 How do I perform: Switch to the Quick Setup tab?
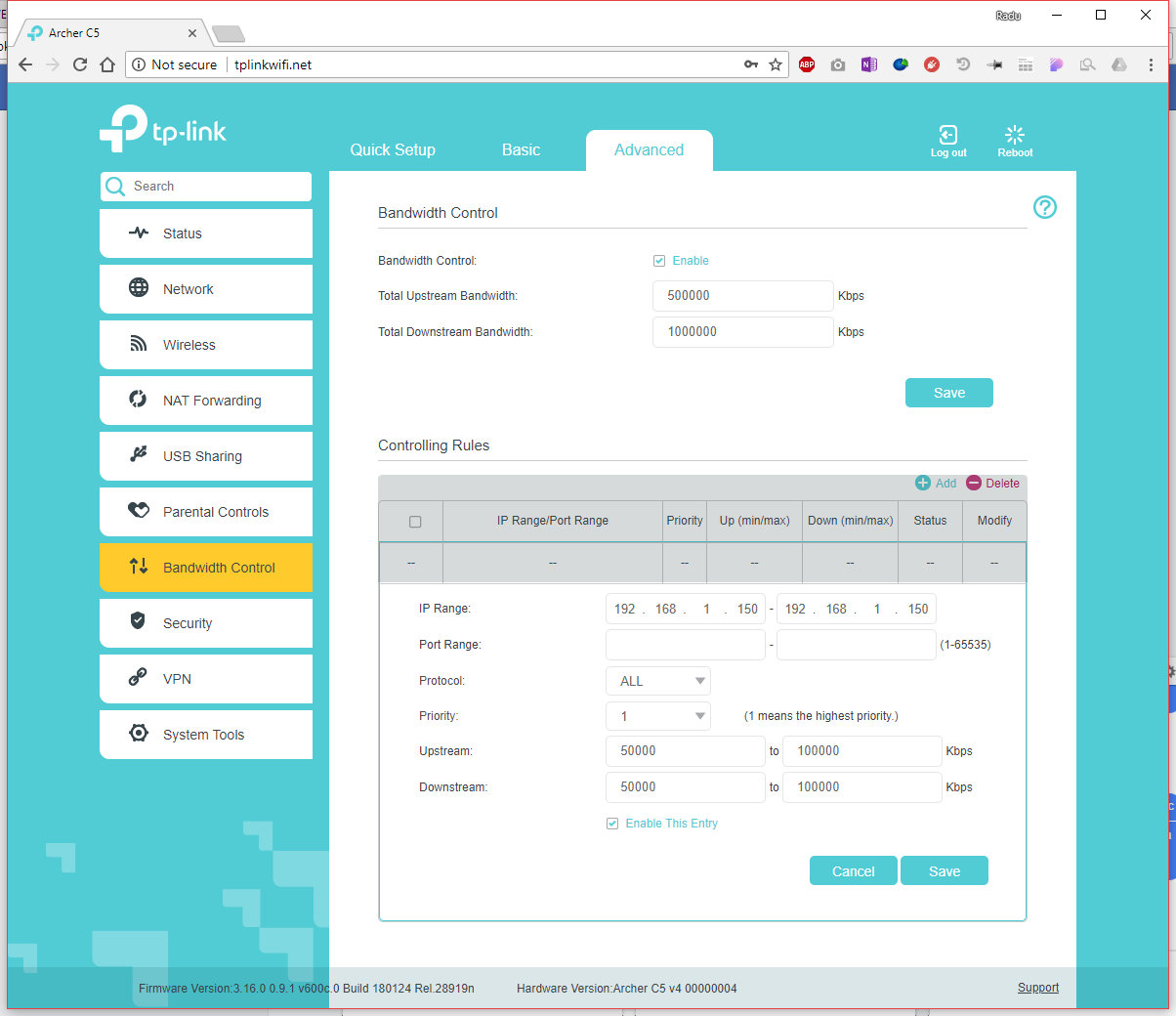(x=393, y=149)
